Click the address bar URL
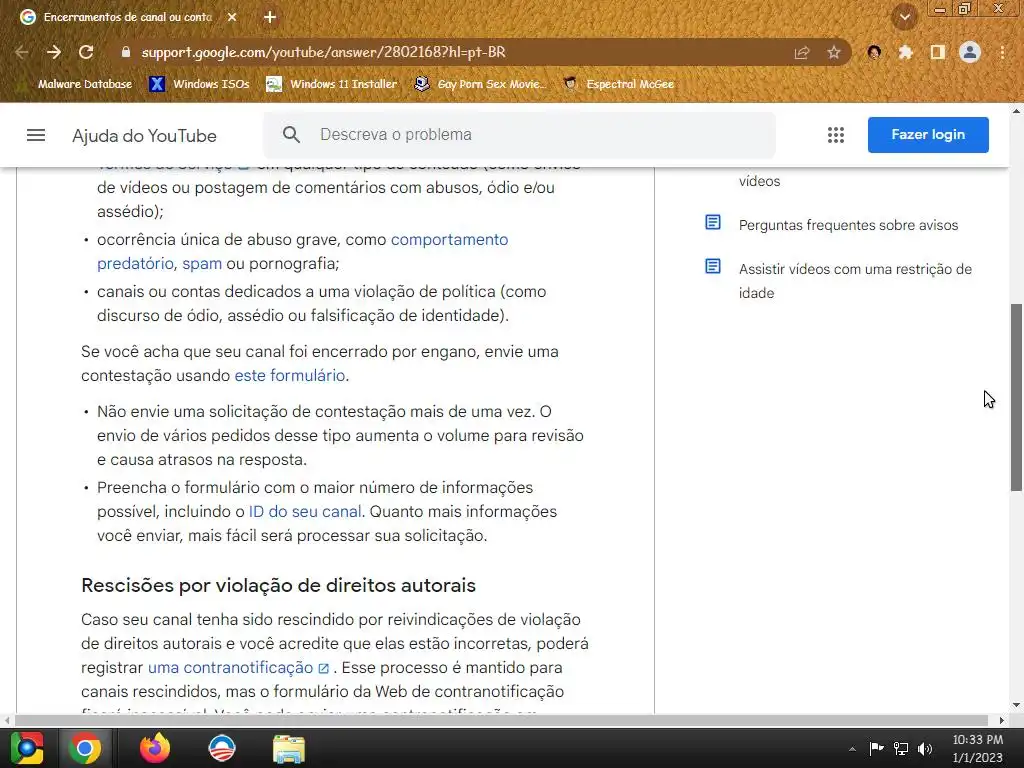This screenshot has width=1024, height=768. [x=323, y=52]
